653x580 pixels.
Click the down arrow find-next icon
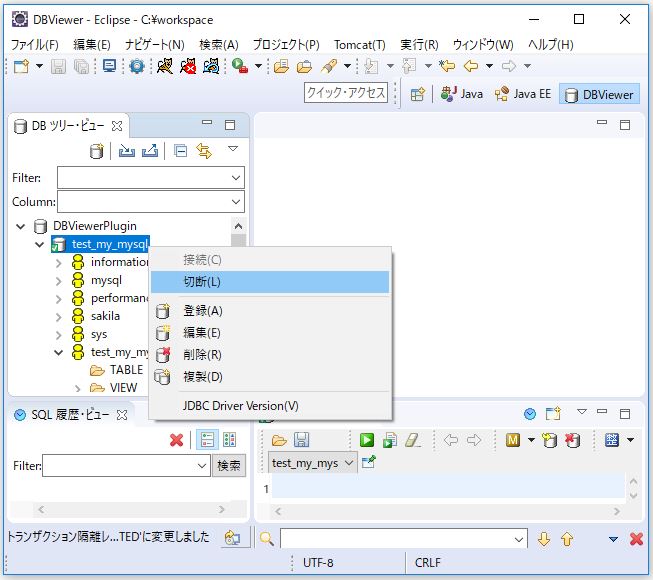click(x=544, y=539)
